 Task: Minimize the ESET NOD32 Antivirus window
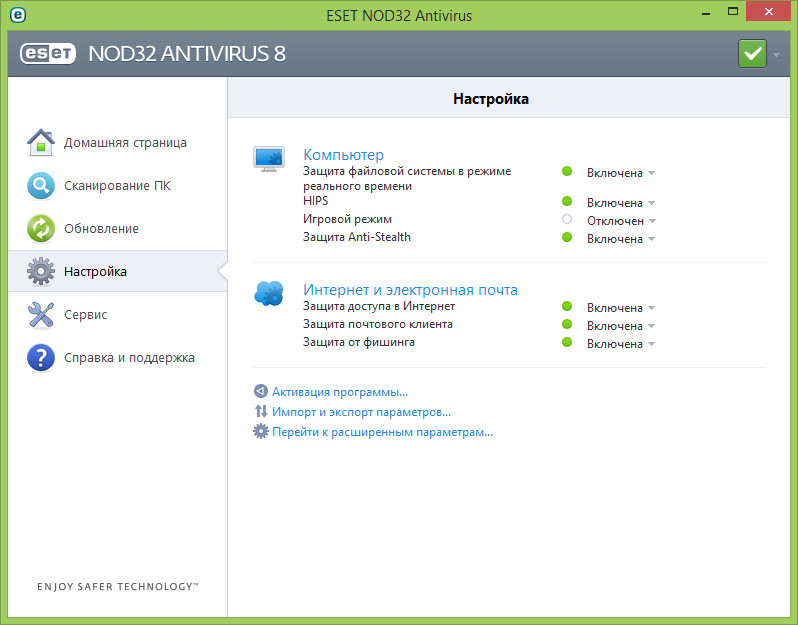click(x=705, y=12)
